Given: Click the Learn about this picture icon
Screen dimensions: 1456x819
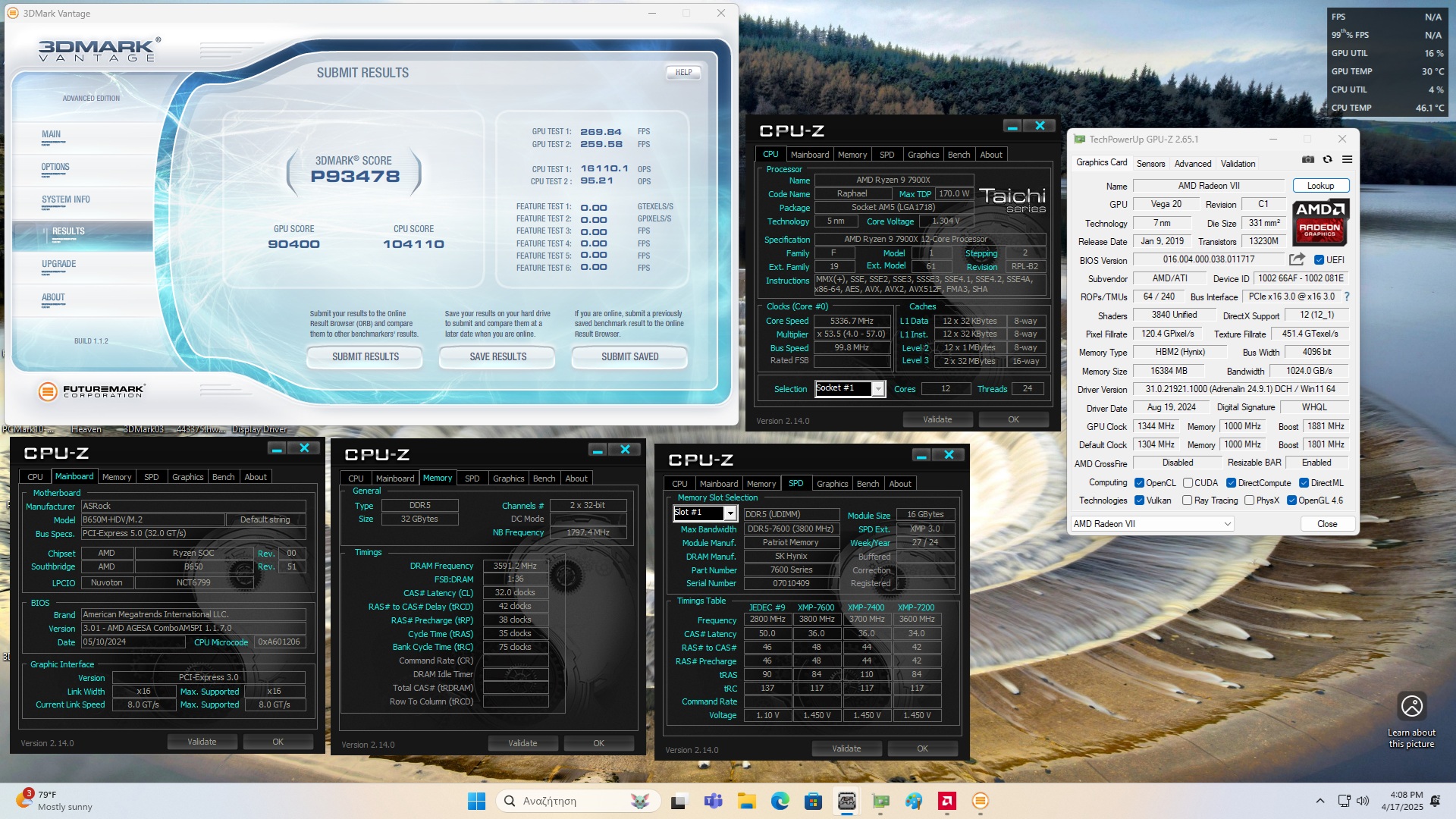Looking at the screenshot, I should pyautogui.click(x=1411, y=706).
